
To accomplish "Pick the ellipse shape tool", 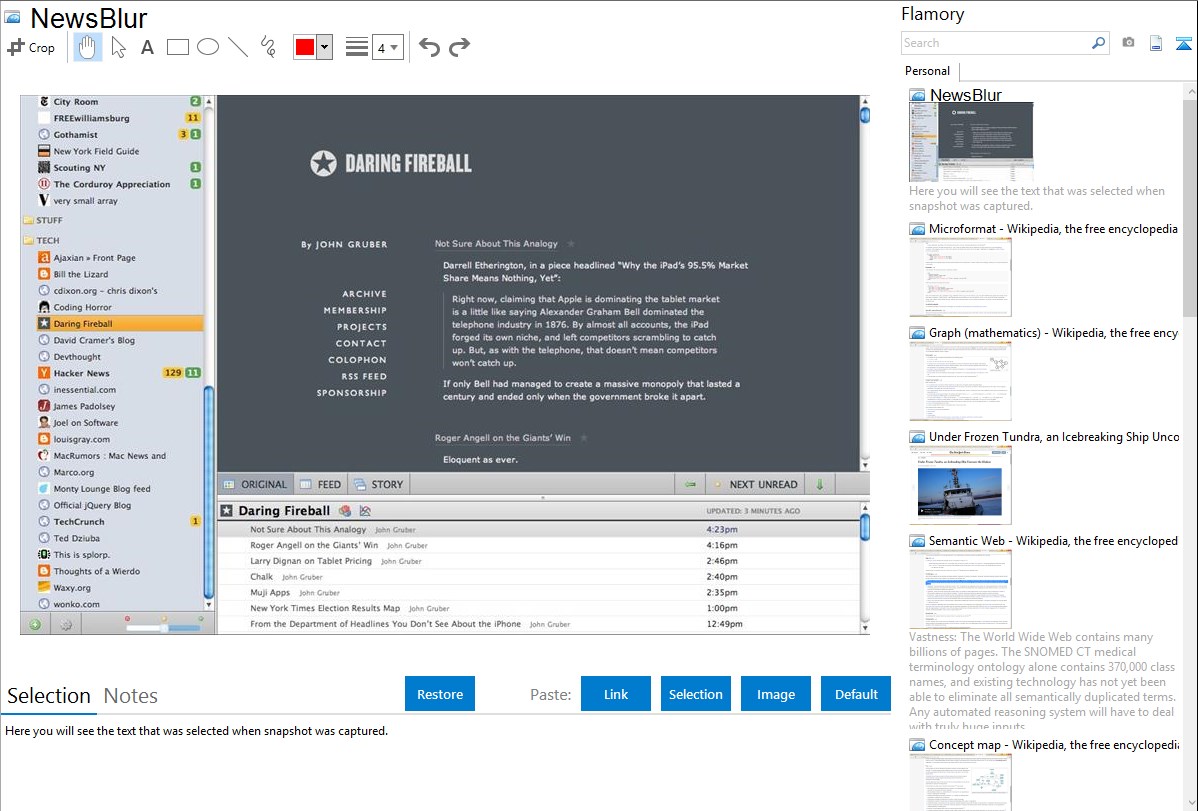I will [208, 47].
